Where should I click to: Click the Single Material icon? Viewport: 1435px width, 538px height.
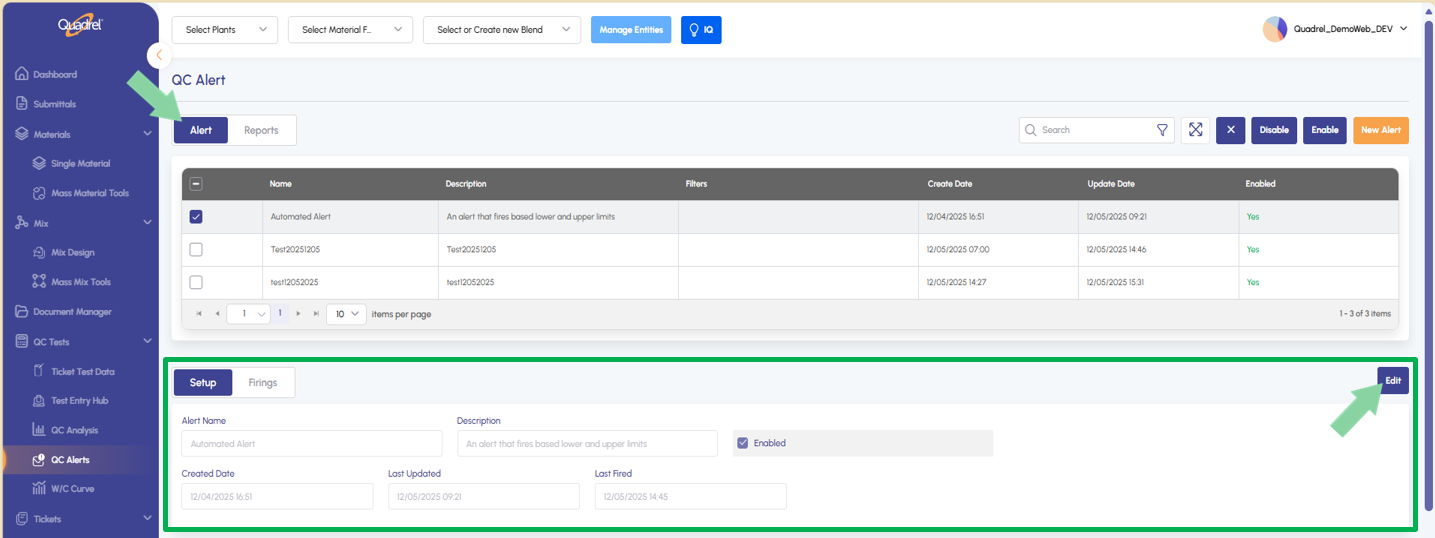coord(39,163)
